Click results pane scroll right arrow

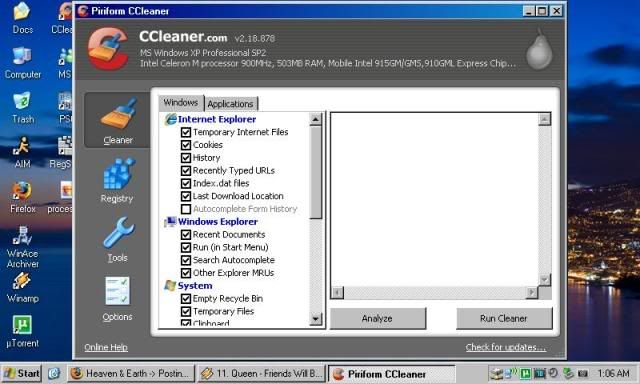[x=531, y=292]
